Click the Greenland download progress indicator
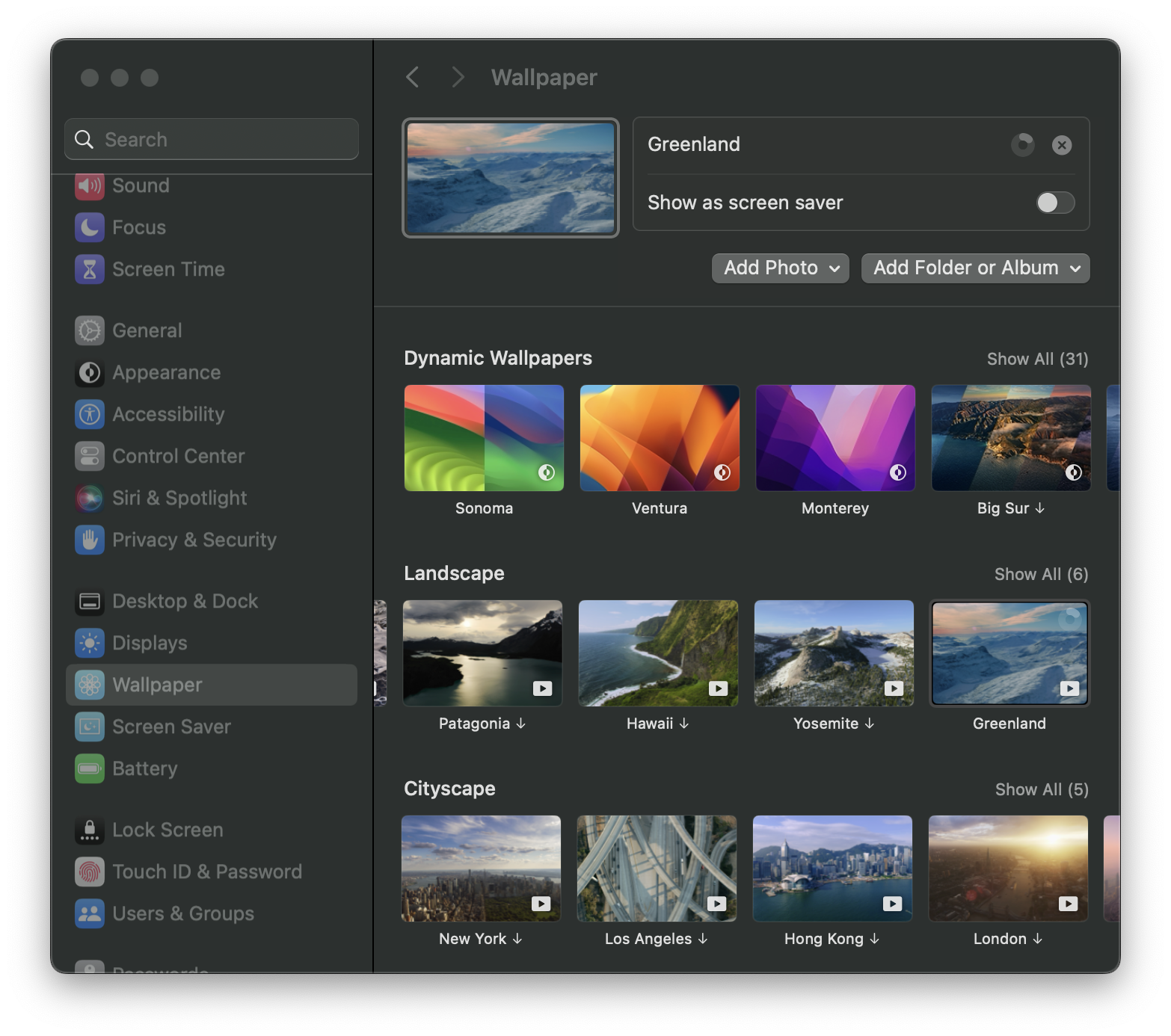 click(1023, 144)
